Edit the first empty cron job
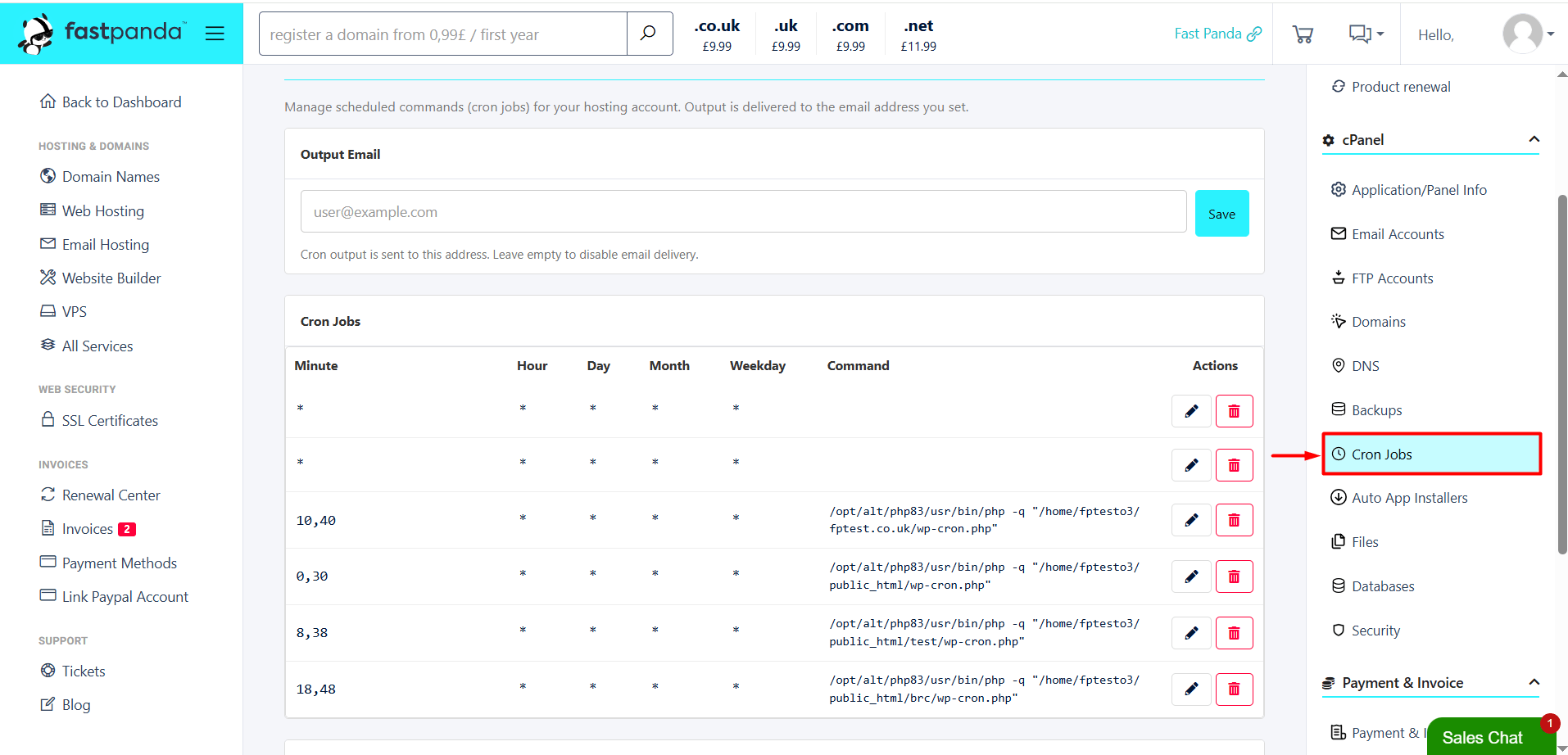The image size is (1568, 755). (1191, 410)
